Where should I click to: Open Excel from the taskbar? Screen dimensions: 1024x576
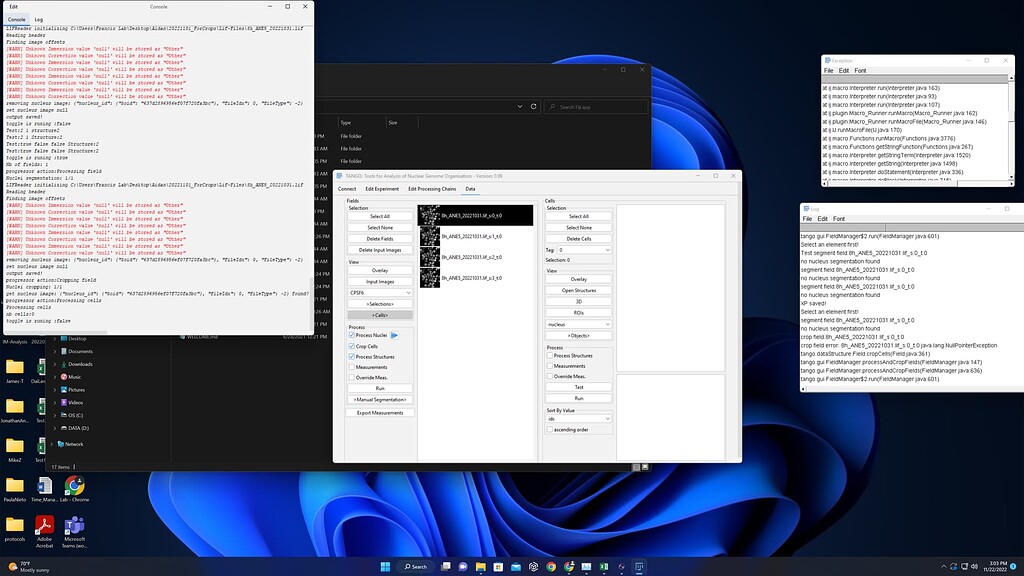coord(604,566)
